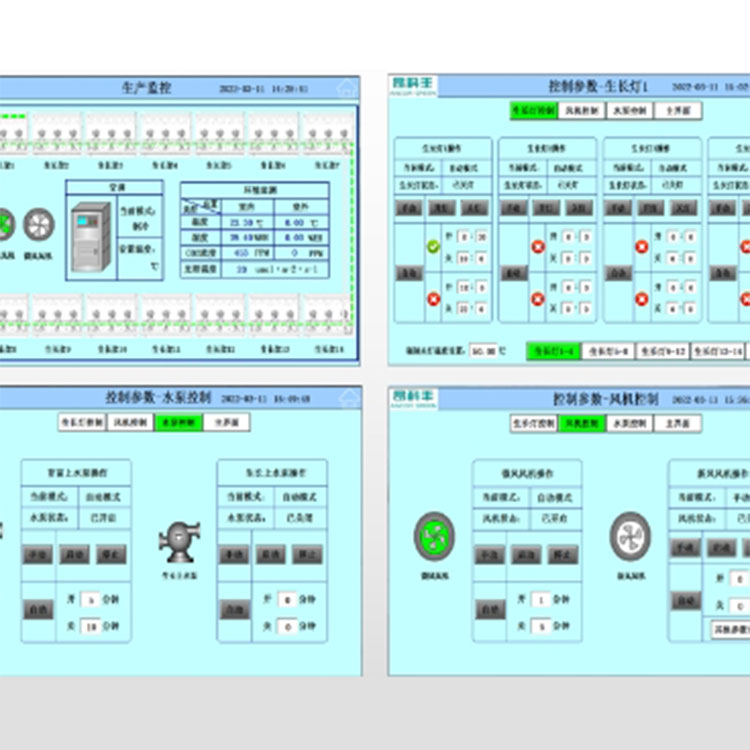This screenshot has height=750, width=750.
Task: Click 自动 button in 生长灯2 group
Action: [514, 273]
